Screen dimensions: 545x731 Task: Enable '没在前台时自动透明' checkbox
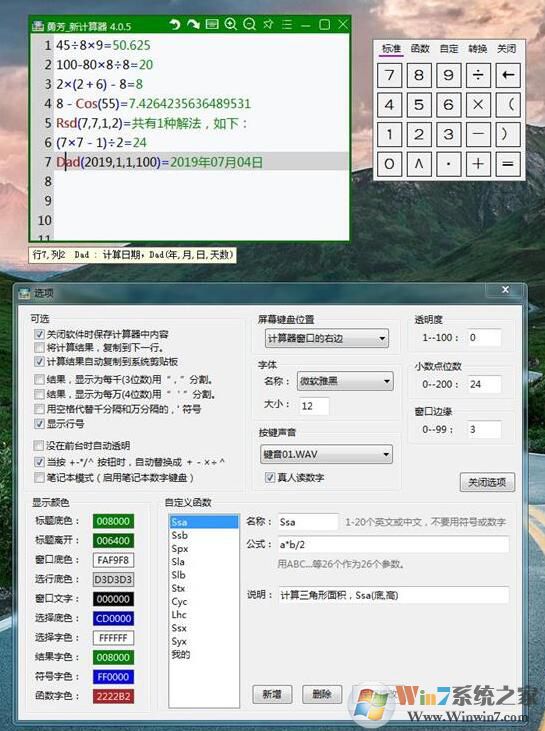pos(39,446)
